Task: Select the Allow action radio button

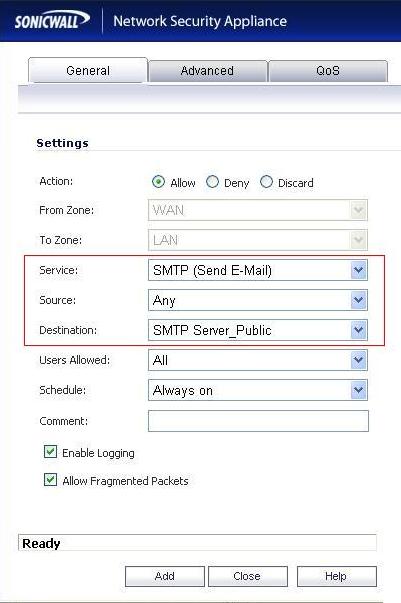Action: 158,182
